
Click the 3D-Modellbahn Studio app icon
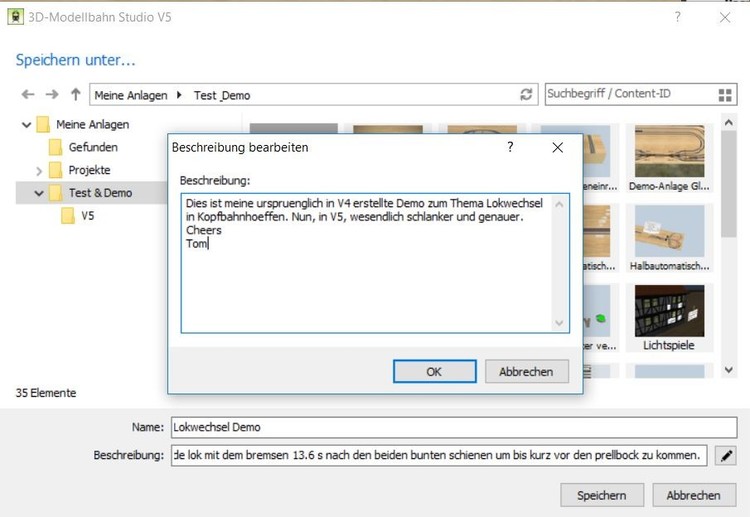coord(15,17)
